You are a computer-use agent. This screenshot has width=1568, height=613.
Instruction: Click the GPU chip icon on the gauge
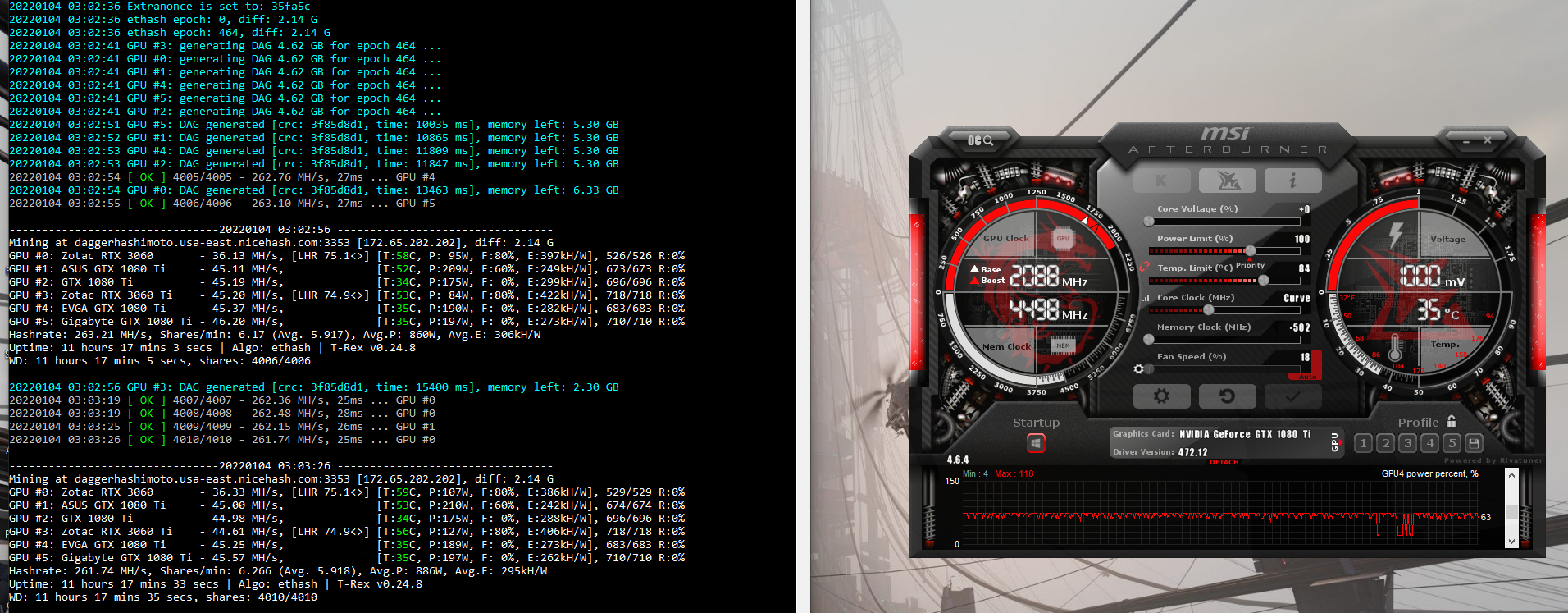[x=1063, y=239]
